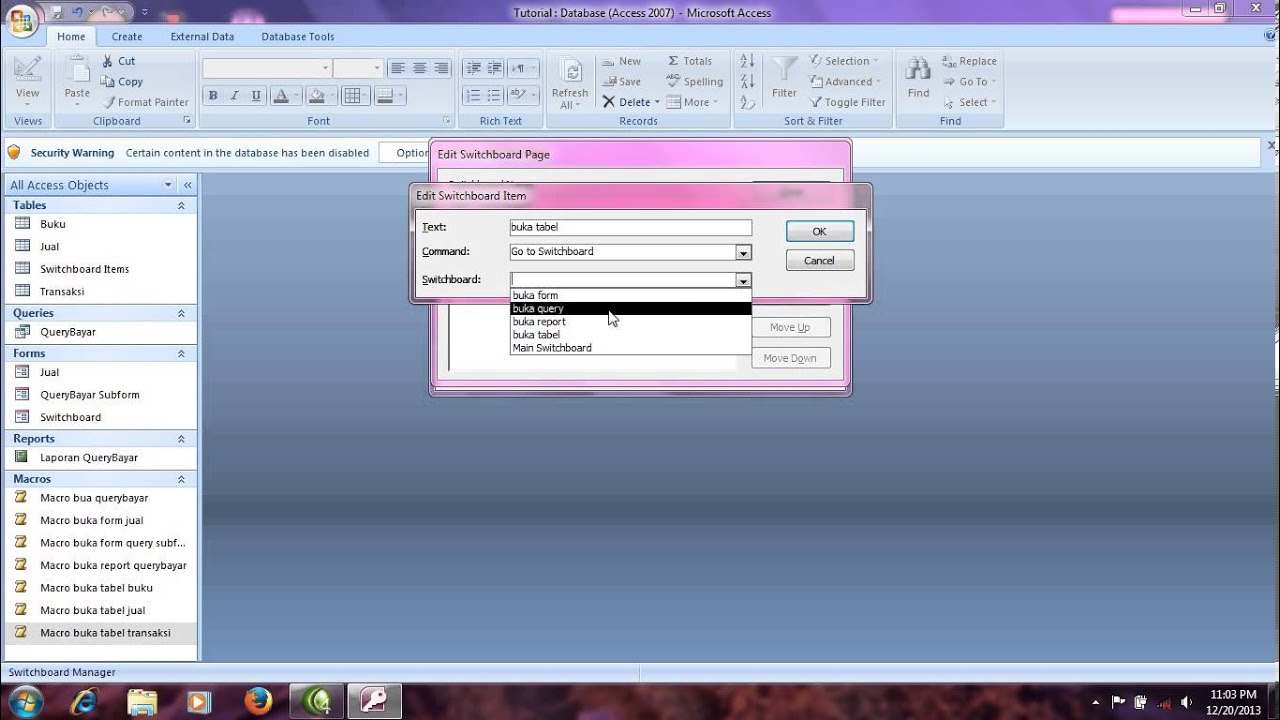
Task: Select buka form from list
Action: [630, 295]
